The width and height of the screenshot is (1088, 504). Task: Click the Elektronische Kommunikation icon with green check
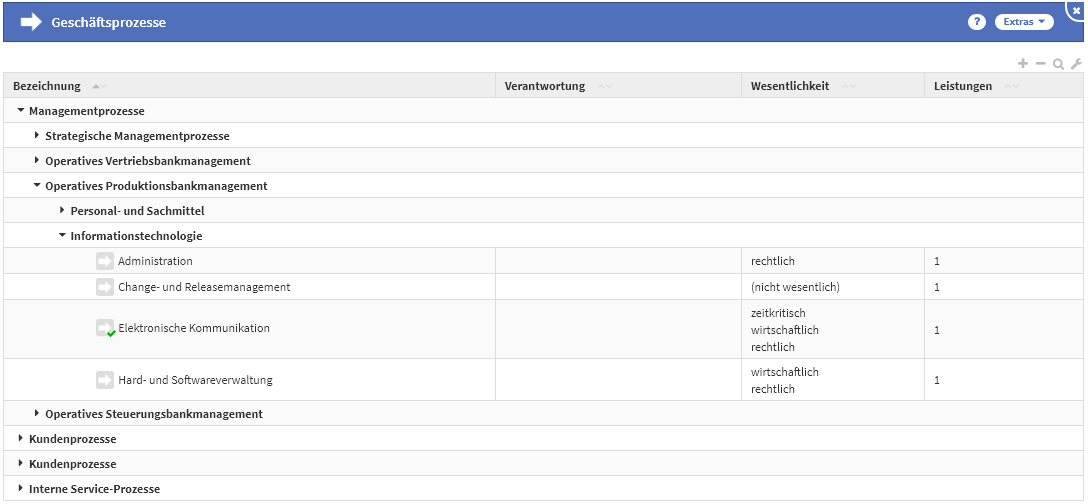click(x=105, y=328)
